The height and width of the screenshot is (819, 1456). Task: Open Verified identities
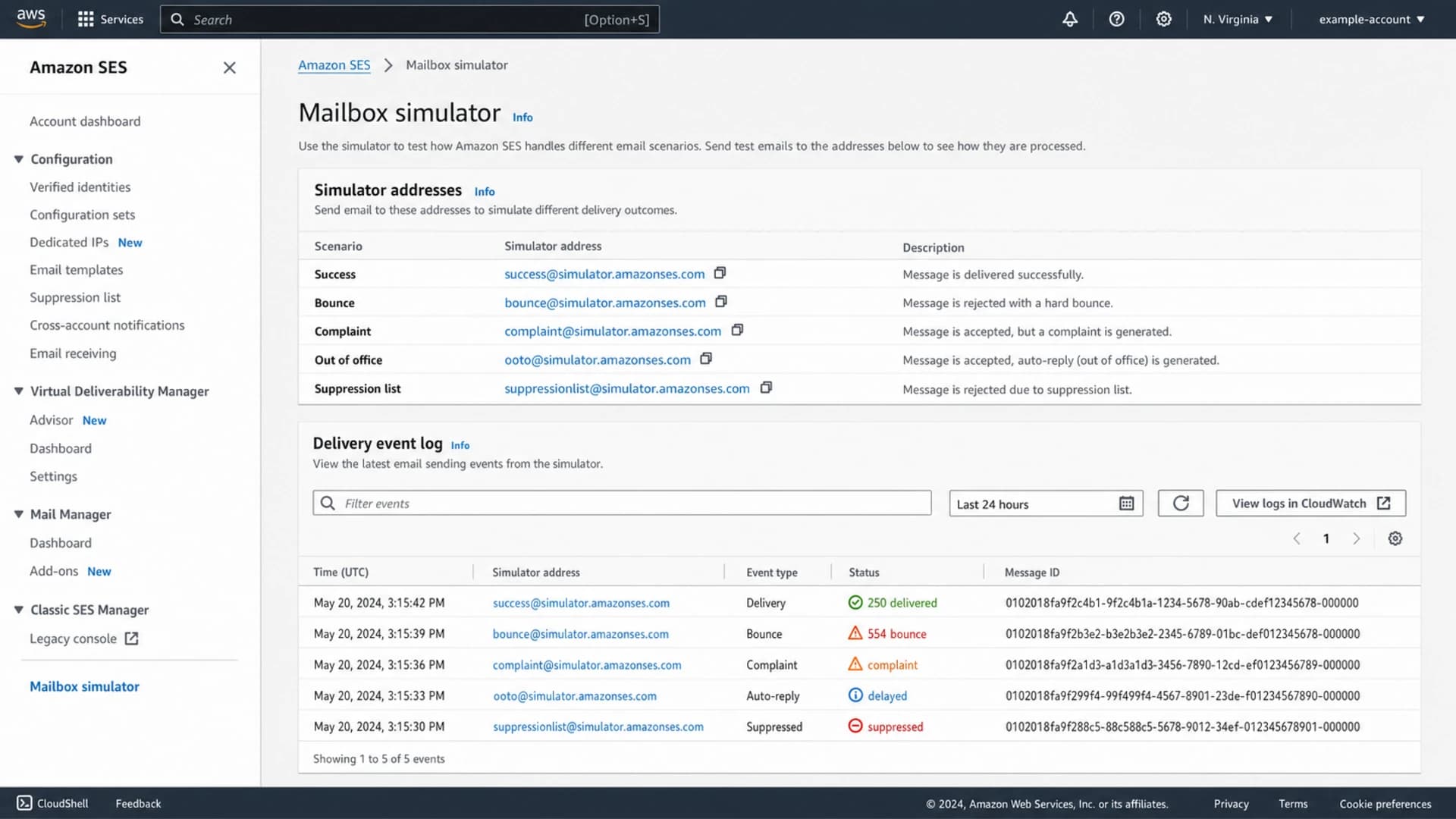click(80, 187)
